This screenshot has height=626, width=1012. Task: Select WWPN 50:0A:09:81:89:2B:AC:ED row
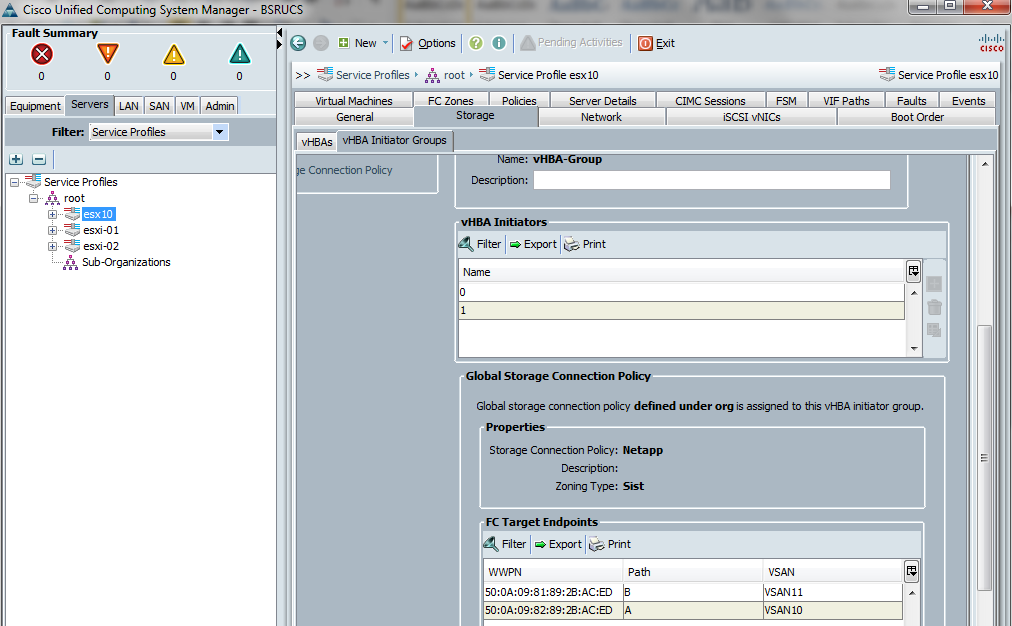693,592
